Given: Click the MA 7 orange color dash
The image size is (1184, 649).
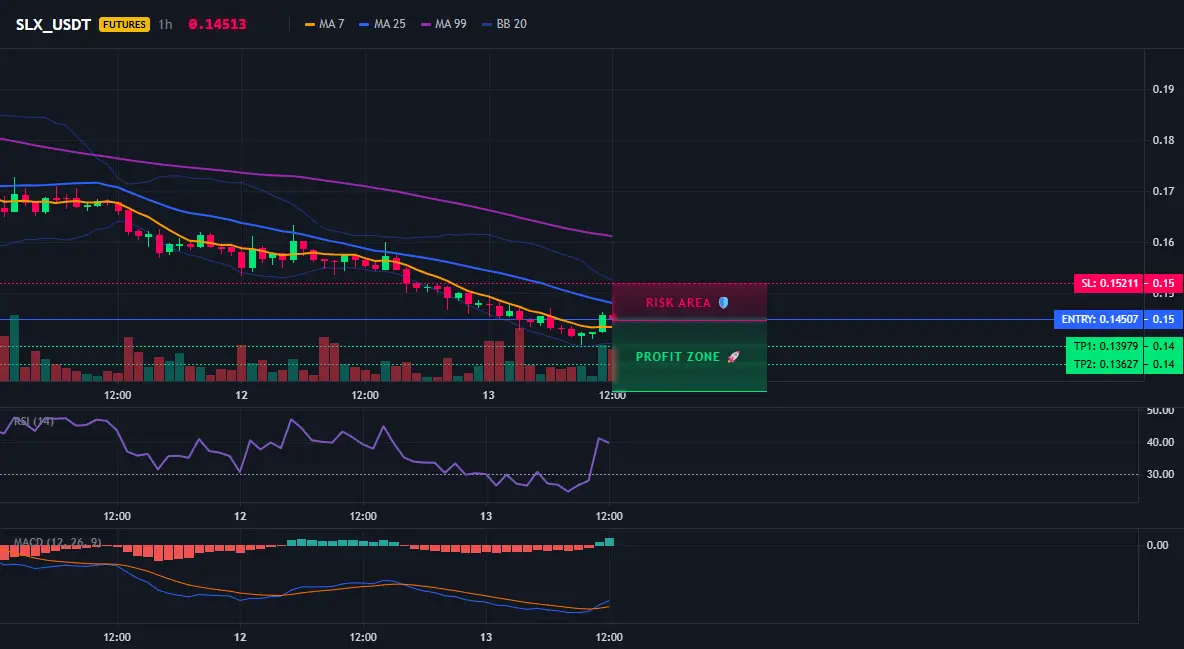Looking at the screenshot, I should pyautogui.click(x=310, y=24).
